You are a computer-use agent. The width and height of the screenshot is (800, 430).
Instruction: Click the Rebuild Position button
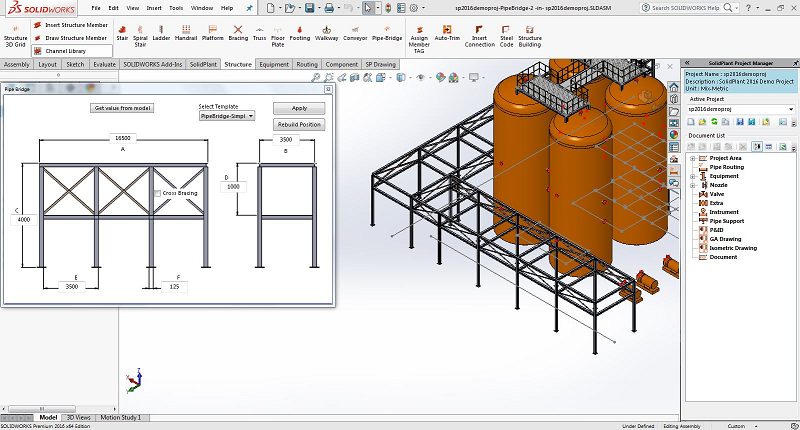click(x=299, y=124)
